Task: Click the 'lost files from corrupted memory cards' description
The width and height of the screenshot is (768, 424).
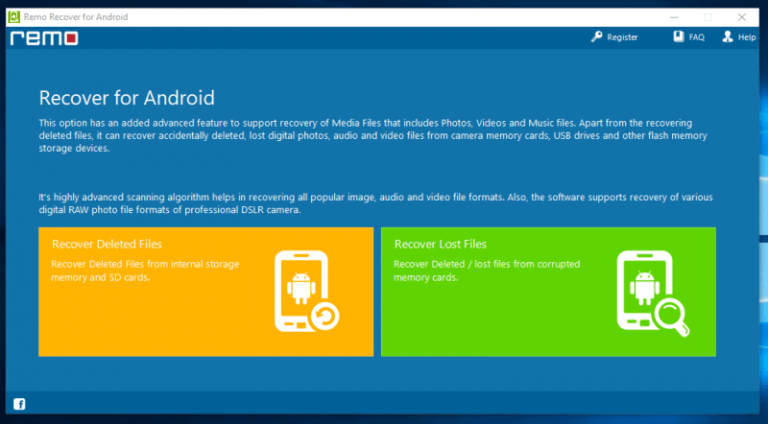Action: point(487,271)
